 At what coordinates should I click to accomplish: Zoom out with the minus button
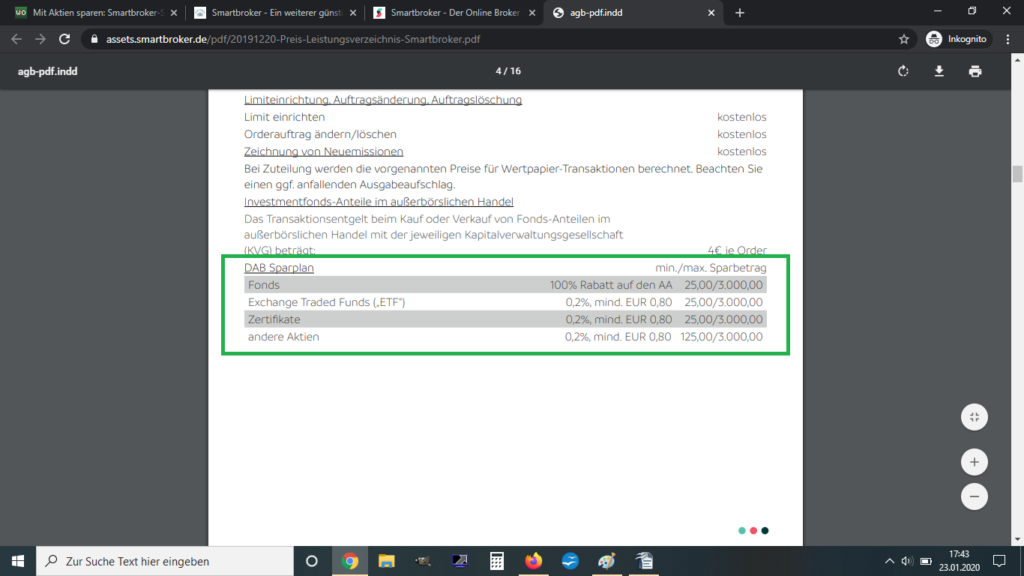pyautogui.click(x=974, y=496)
